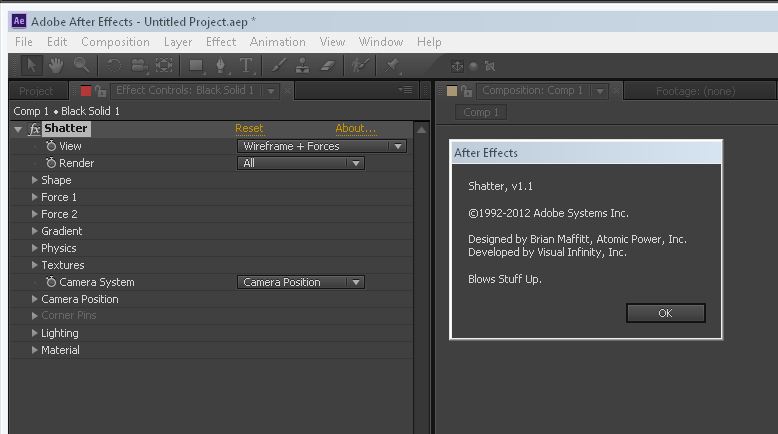Select the Comp 1 breadcrumb tab
Viewport: 778px width, 434px height.
[480, 113]
